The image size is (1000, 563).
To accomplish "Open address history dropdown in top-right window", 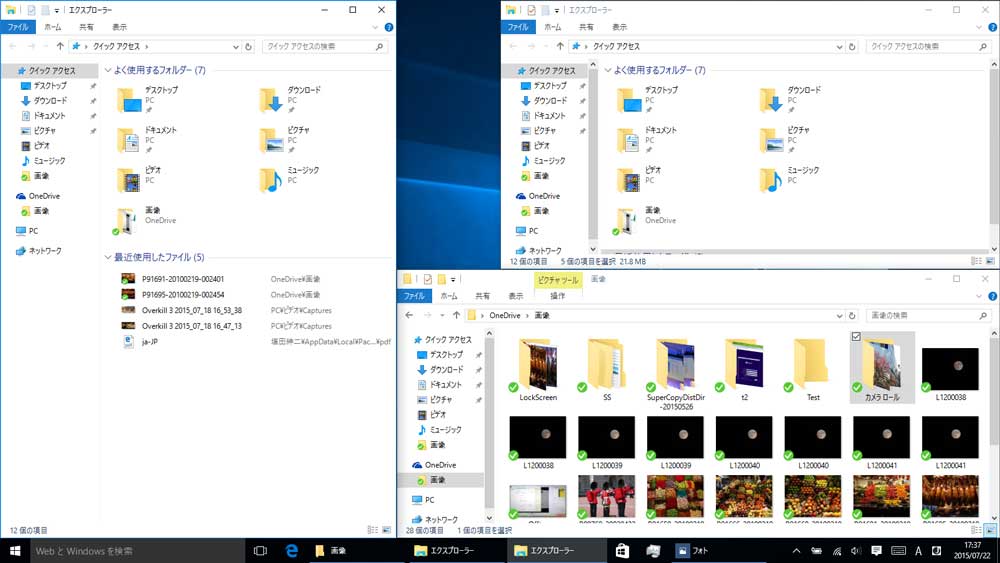I will 839,47.
